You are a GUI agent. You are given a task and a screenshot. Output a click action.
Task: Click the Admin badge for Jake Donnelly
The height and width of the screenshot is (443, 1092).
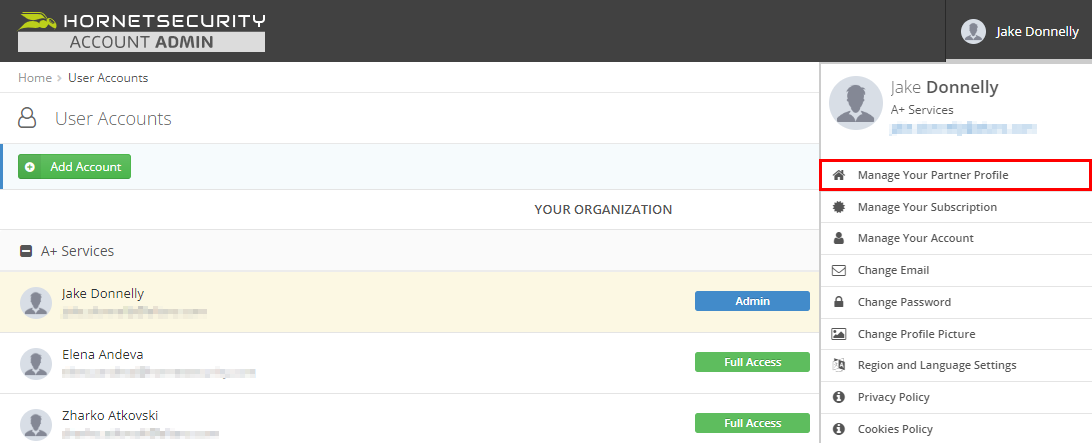click(x=752, y=301)
